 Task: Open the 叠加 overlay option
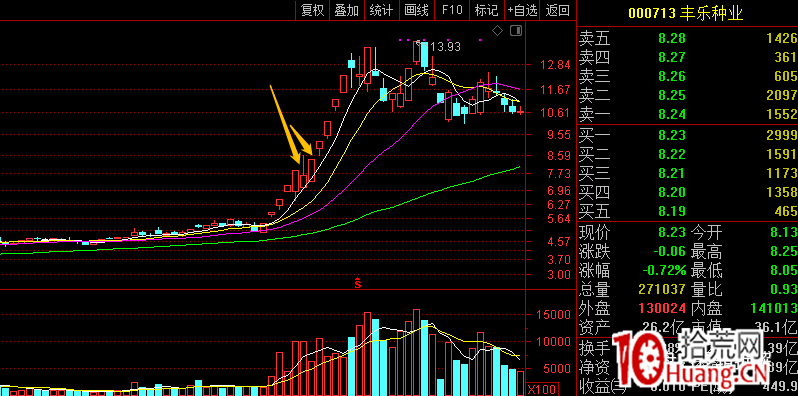tap(347, 10)
